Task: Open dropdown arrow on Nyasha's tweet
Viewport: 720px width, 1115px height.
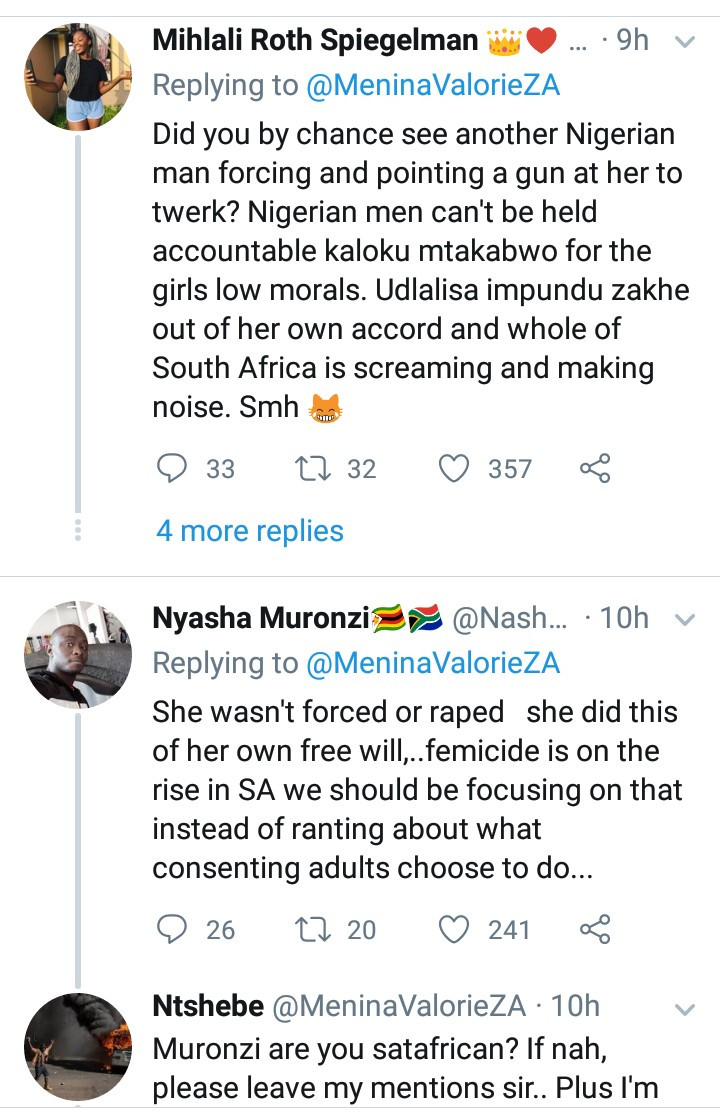Action: (685, 621)
